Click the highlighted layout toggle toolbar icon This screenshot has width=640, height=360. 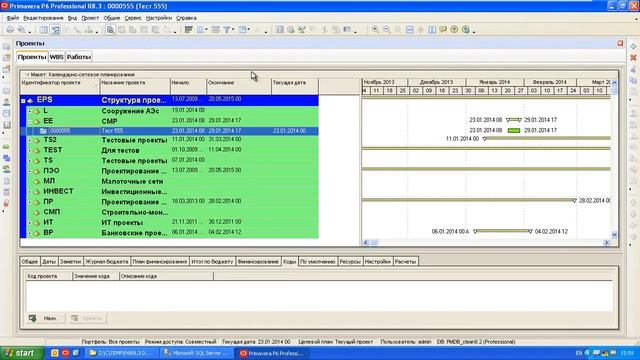[55, 30]
